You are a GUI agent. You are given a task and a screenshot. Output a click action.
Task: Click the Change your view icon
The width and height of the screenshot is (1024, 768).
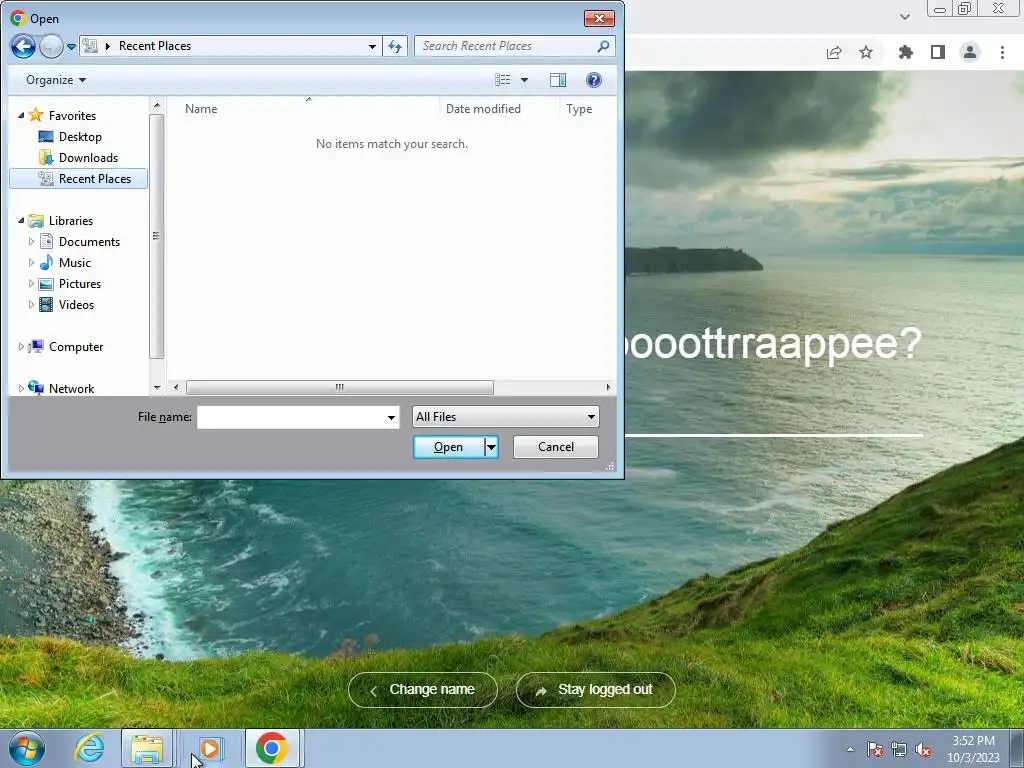point(502,80)
